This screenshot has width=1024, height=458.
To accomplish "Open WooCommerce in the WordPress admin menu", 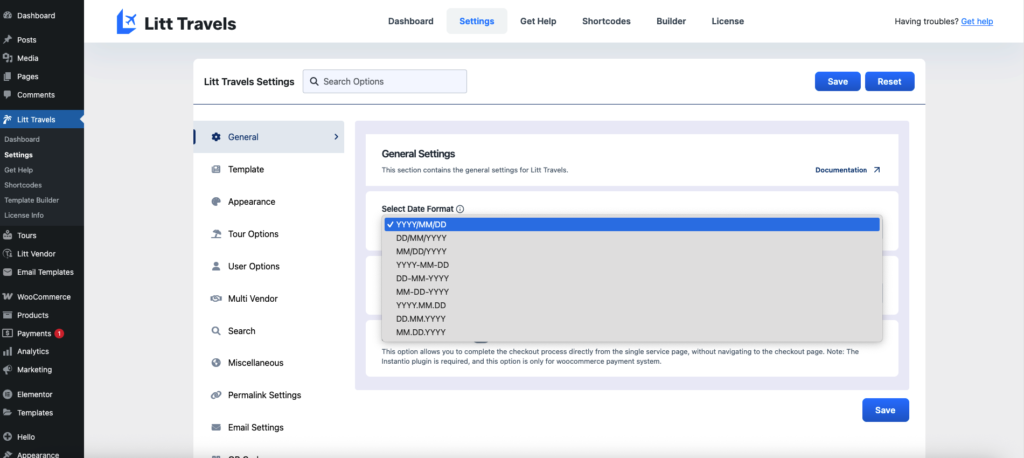I will click(x=45, y=297).
